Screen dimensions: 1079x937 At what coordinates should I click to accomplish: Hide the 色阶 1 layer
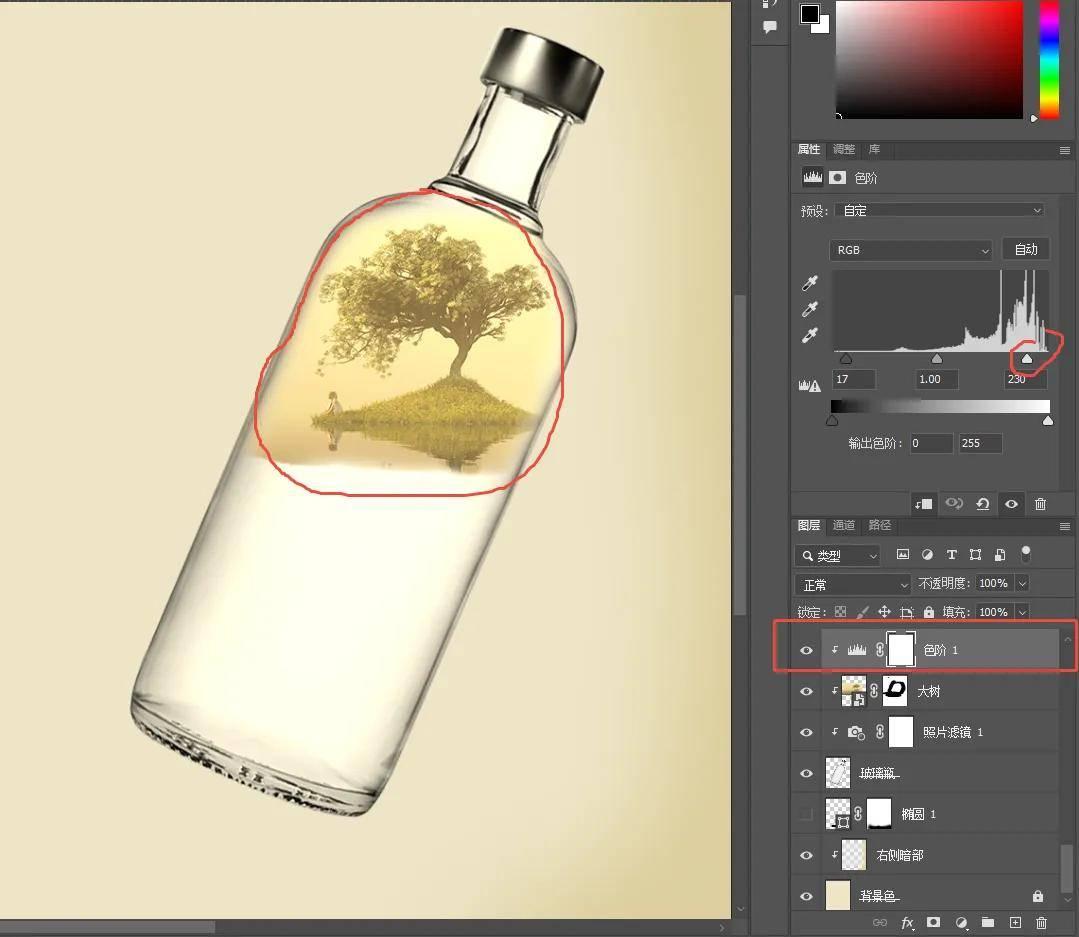806,650
